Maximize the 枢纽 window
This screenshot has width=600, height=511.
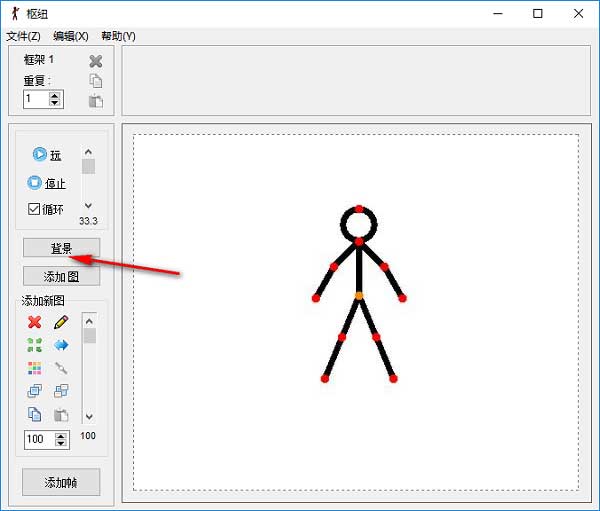538,14
